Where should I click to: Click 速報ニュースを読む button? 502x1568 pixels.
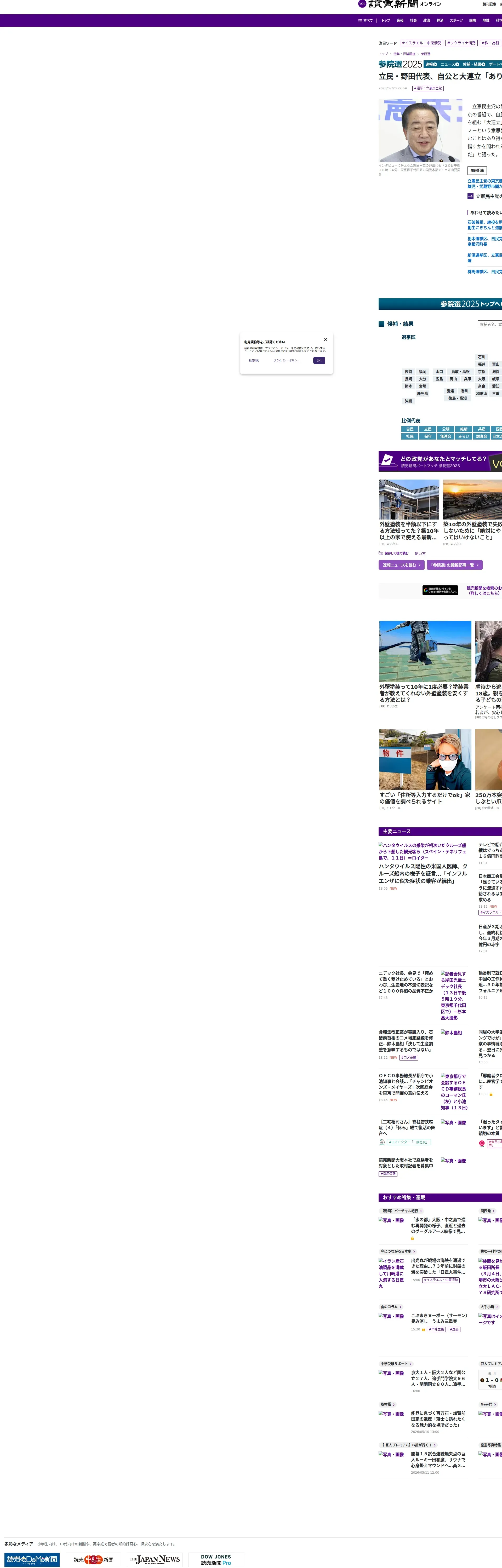(402, 565)
